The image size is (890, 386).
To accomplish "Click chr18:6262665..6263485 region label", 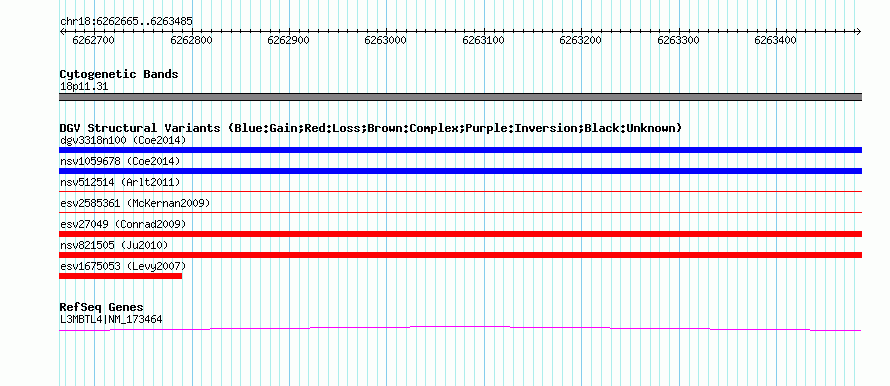I will [x=126, y=22].
